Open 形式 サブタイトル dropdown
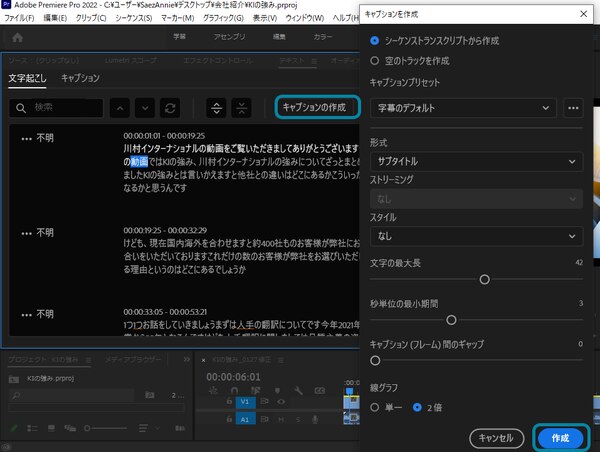This screenshot has height=452, width=600. point(475,160)
